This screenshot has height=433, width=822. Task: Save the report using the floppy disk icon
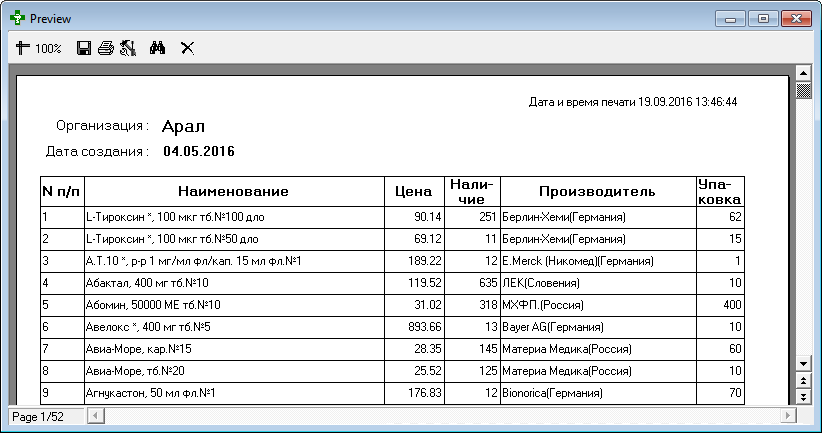coord(85,47)
